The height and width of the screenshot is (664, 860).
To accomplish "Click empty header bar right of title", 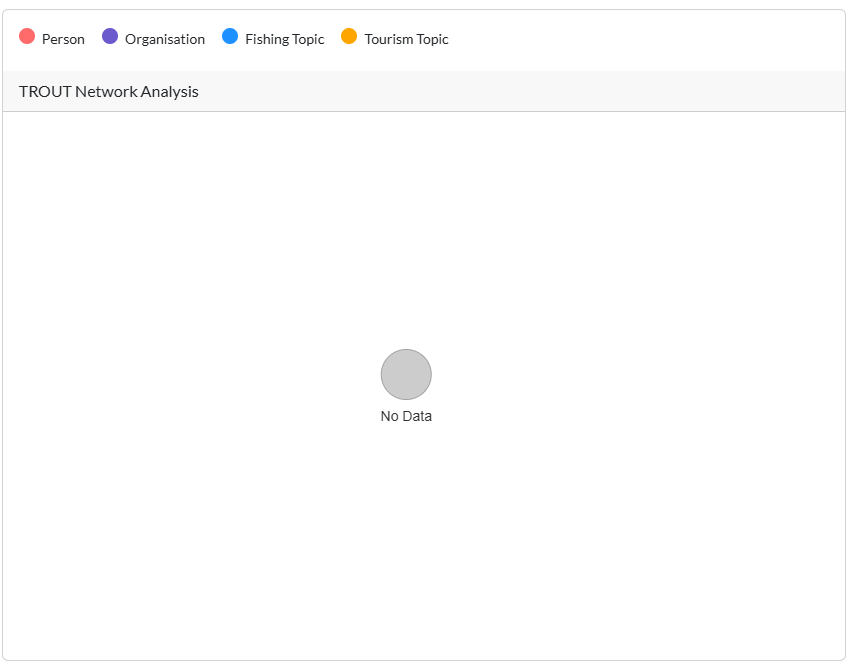I will pos(520,92).
